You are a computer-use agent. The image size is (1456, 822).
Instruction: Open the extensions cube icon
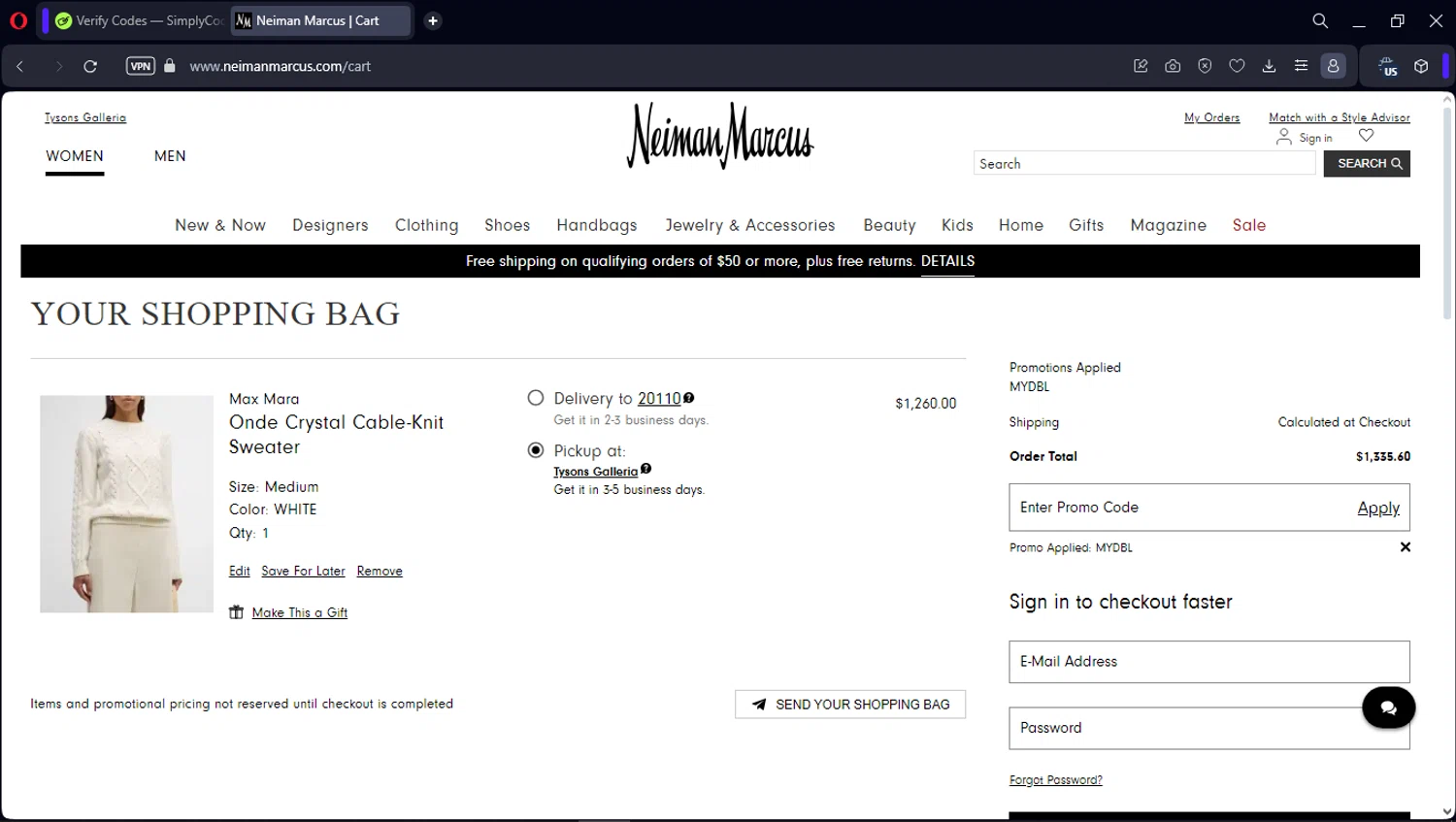pos(1421,66)
